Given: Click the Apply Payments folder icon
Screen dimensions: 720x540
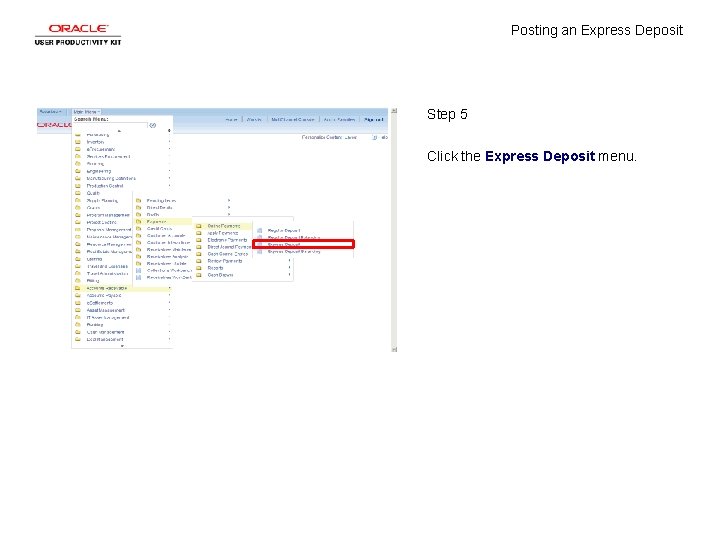Looking at the screenshot, I should (199, 233).
